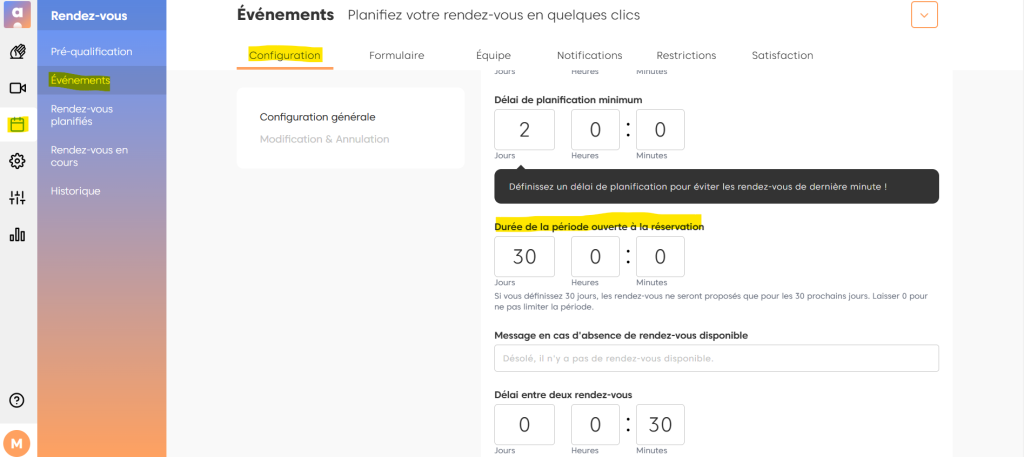Switch to the Notifications tab
1024x457 pixels.
(589, 56)
